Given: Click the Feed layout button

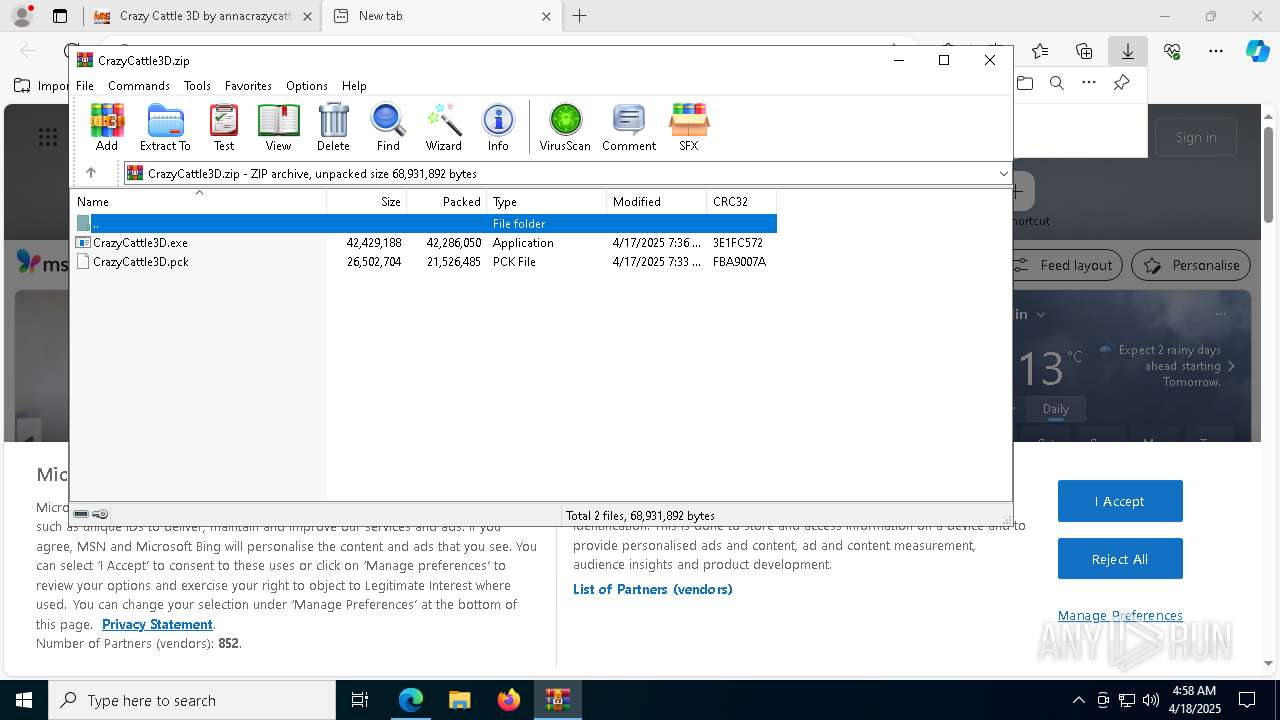Looking at the screenshot, I should [x=1064, y=265].
